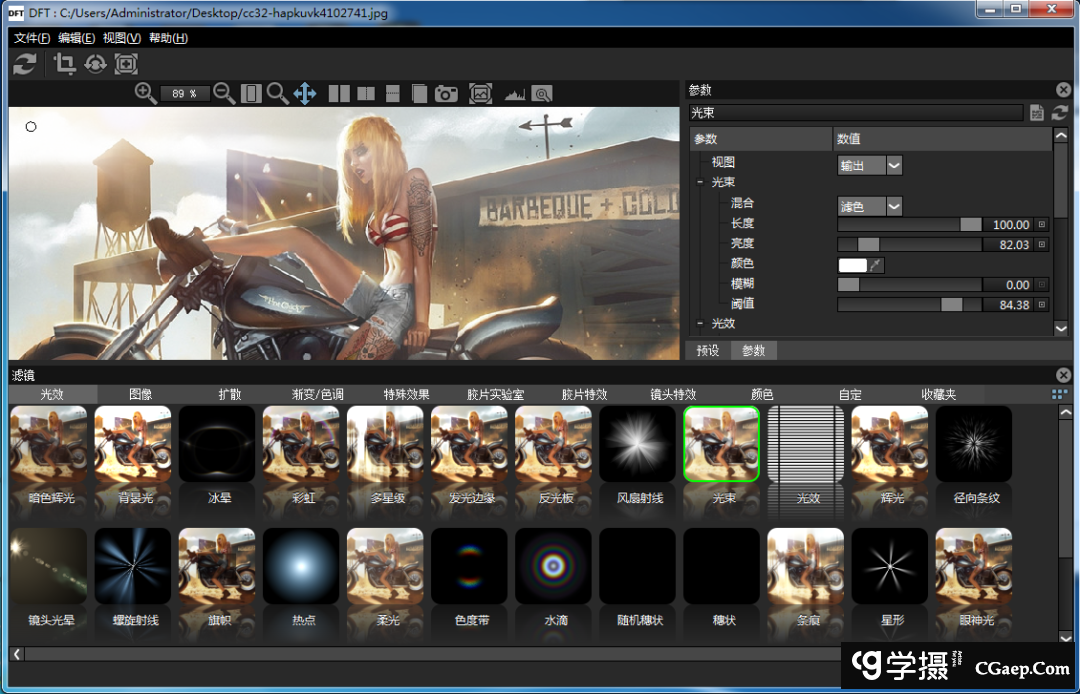Viewport: 1080px width, 694px height.
Task: Open the 编辑 menu
Action: coord(76,38)
